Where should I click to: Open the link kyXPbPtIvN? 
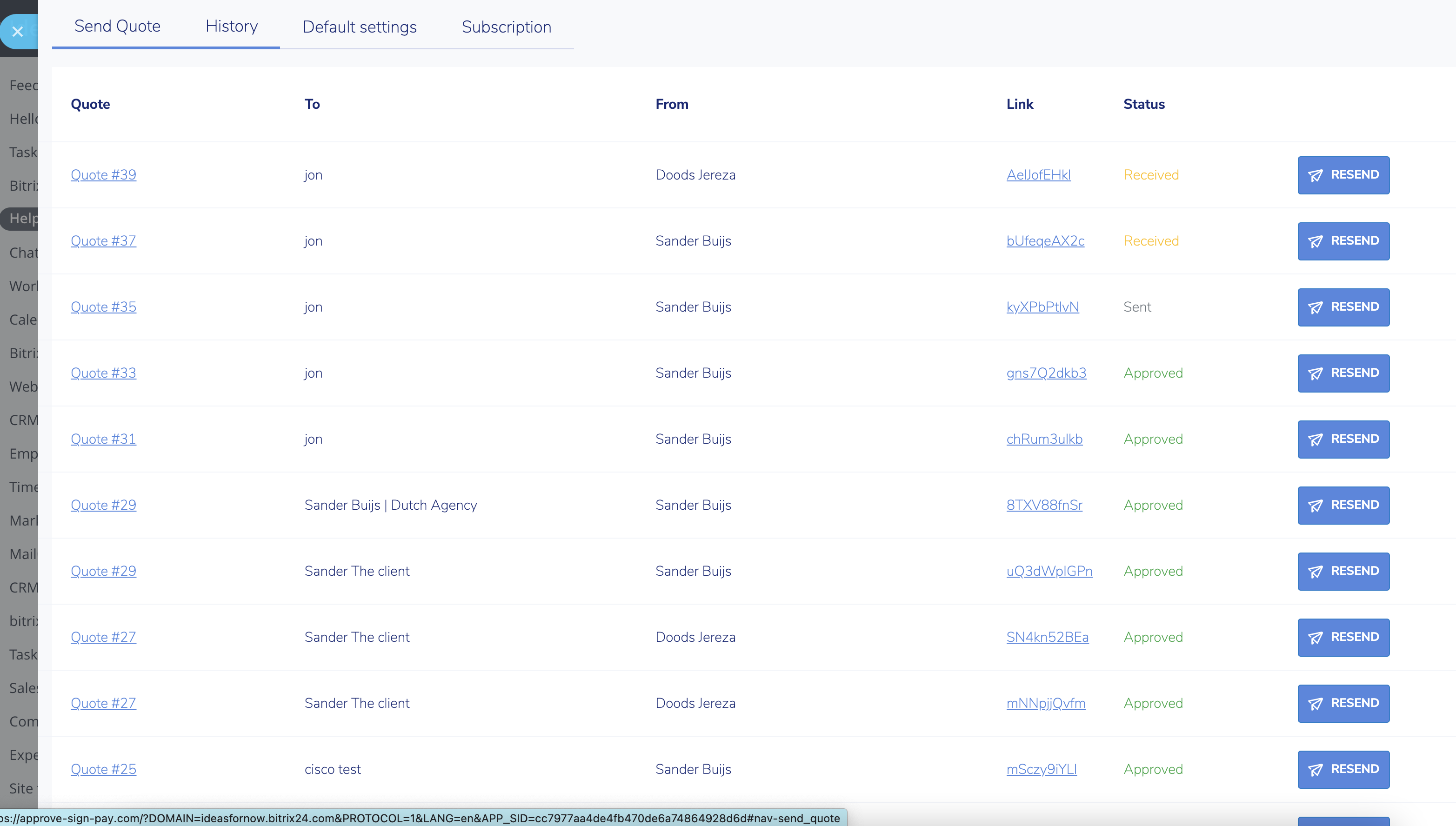[x=1042, y=307]
